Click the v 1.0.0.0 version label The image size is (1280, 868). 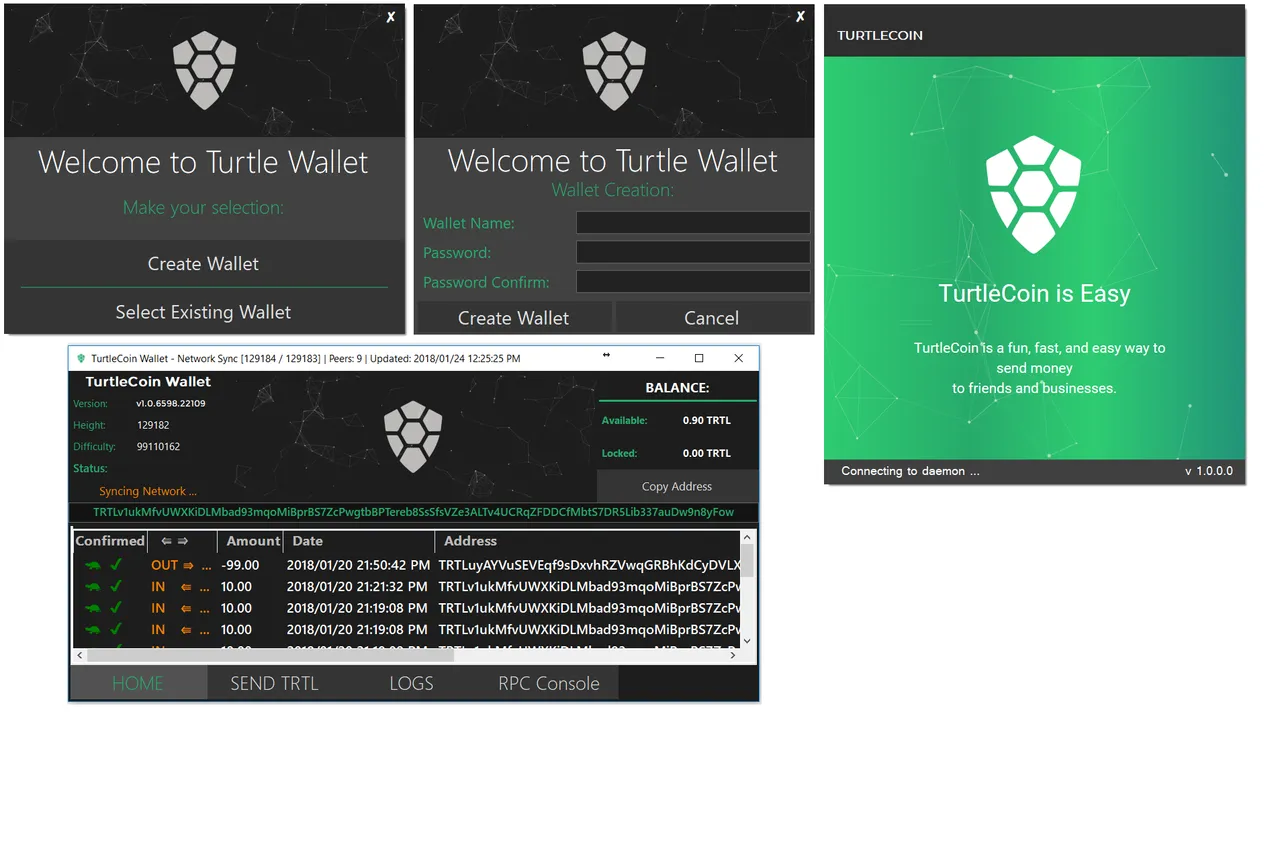[1209, 471]
